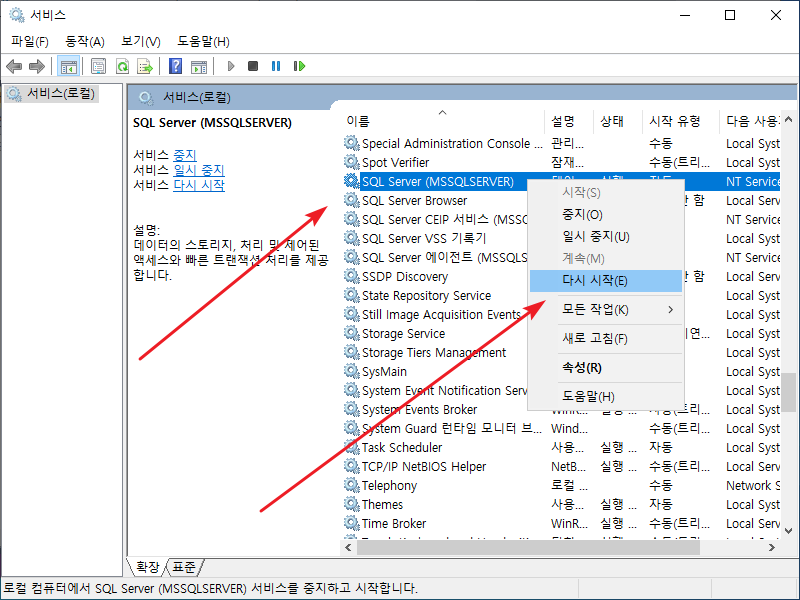This screenshot has height=600, width=800.
Task: Select the System Guard 런타임 모니터 row
Action: (x=561, y=429)
